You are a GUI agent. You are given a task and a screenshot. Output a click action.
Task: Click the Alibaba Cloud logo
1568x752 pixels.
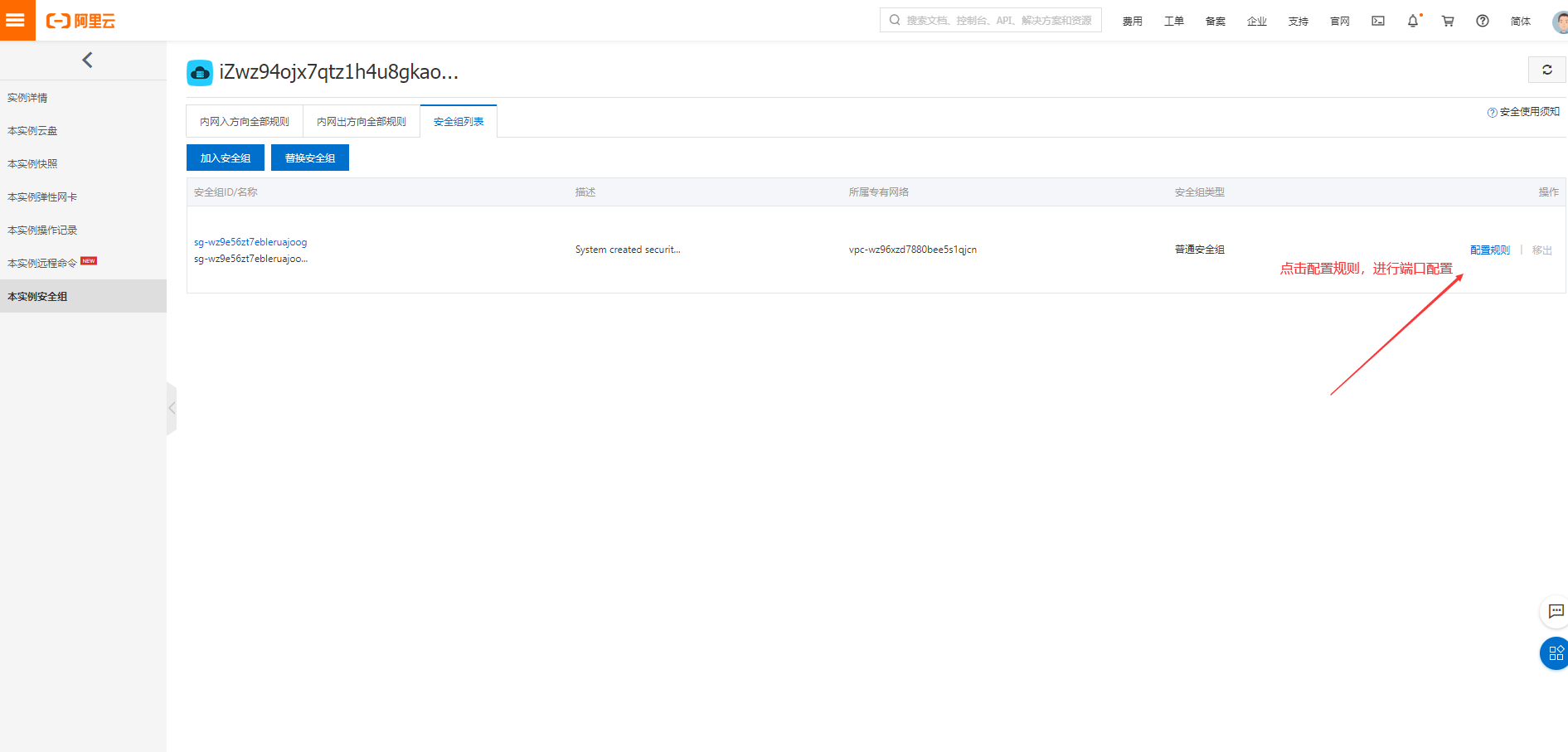pyautogui.click(x=80, y=21)
